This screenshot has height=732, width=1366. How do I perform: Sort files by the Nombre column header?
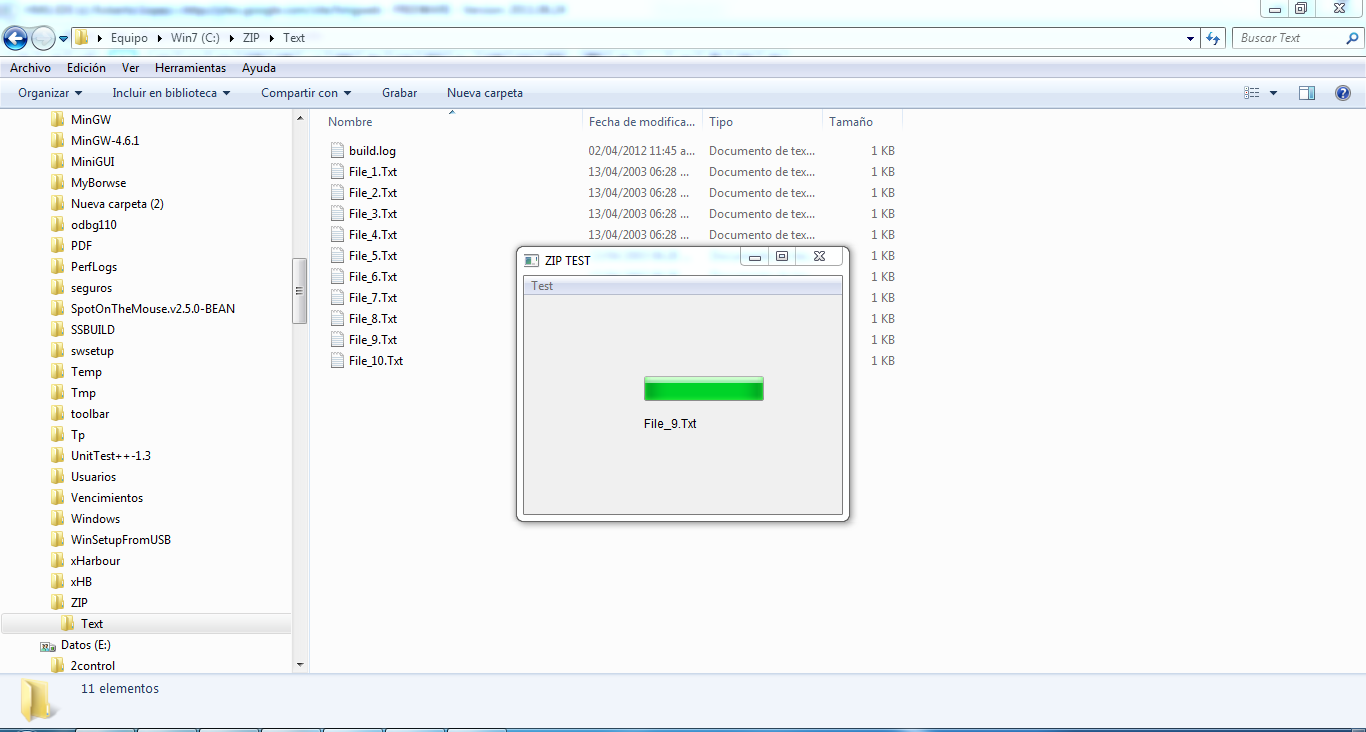[x=350, y=122]
